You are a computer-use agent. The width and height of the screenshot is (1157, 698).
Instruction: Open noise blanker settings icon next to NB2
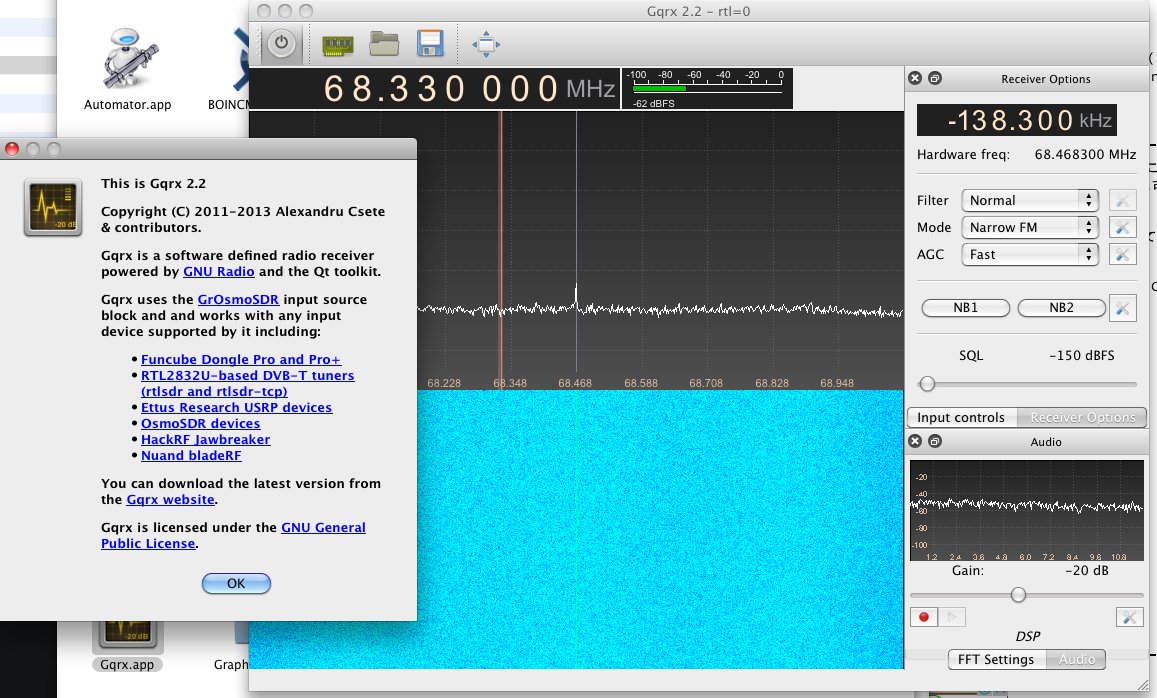1122,308
